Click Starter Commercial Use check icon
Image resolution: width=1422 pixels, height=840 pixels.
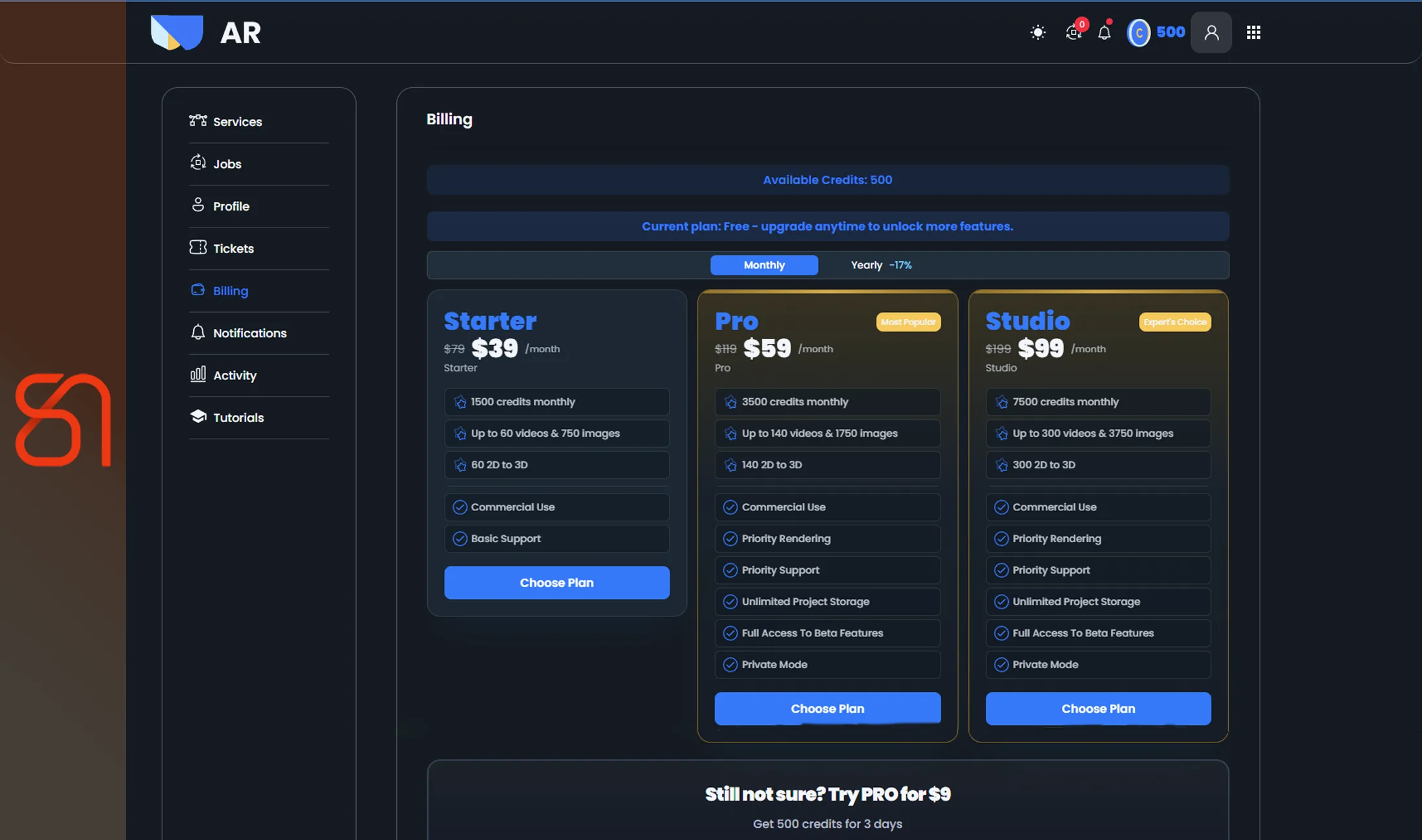460,507
